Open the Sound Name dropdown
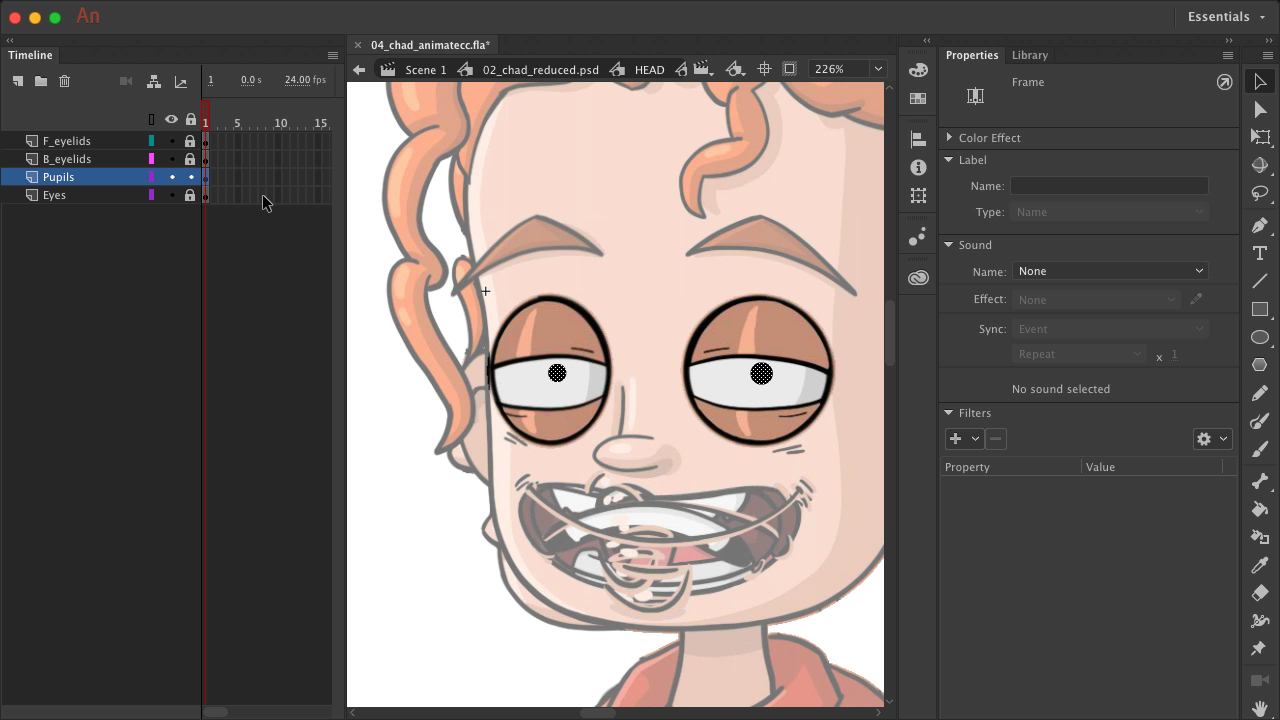 pos(1110,271)
